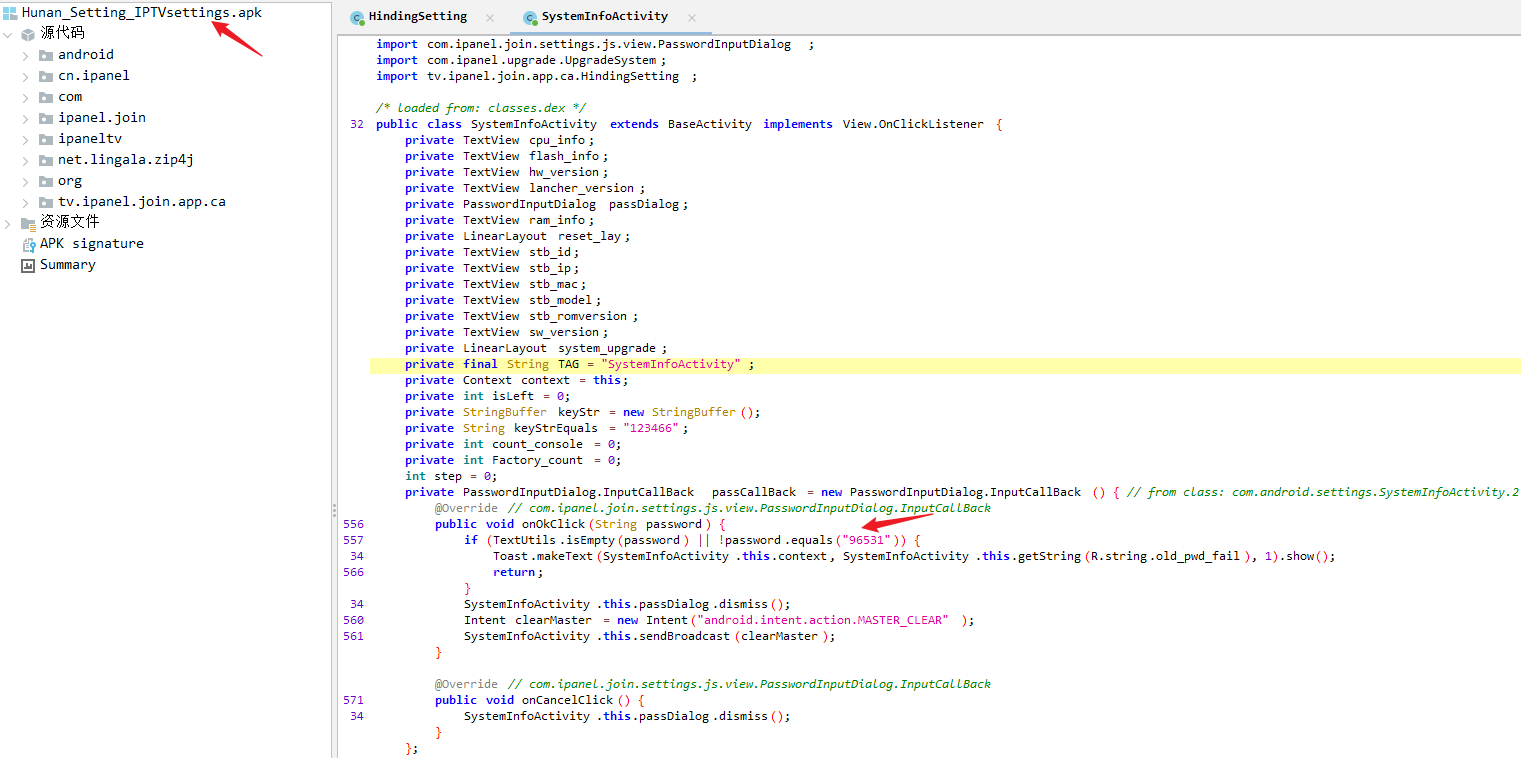
Task: Click the class icon on the SystemInfoActivity tab
Action: tap(530, 18)
